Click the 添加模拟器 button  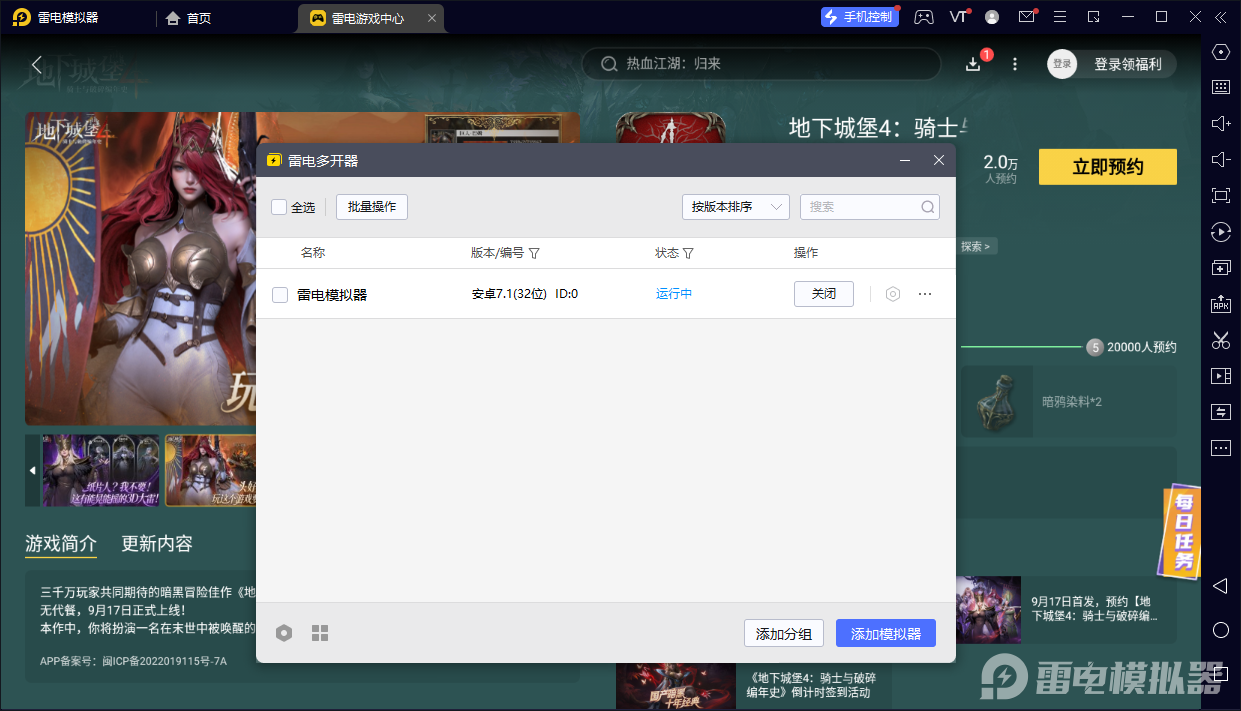coord(885,633)
